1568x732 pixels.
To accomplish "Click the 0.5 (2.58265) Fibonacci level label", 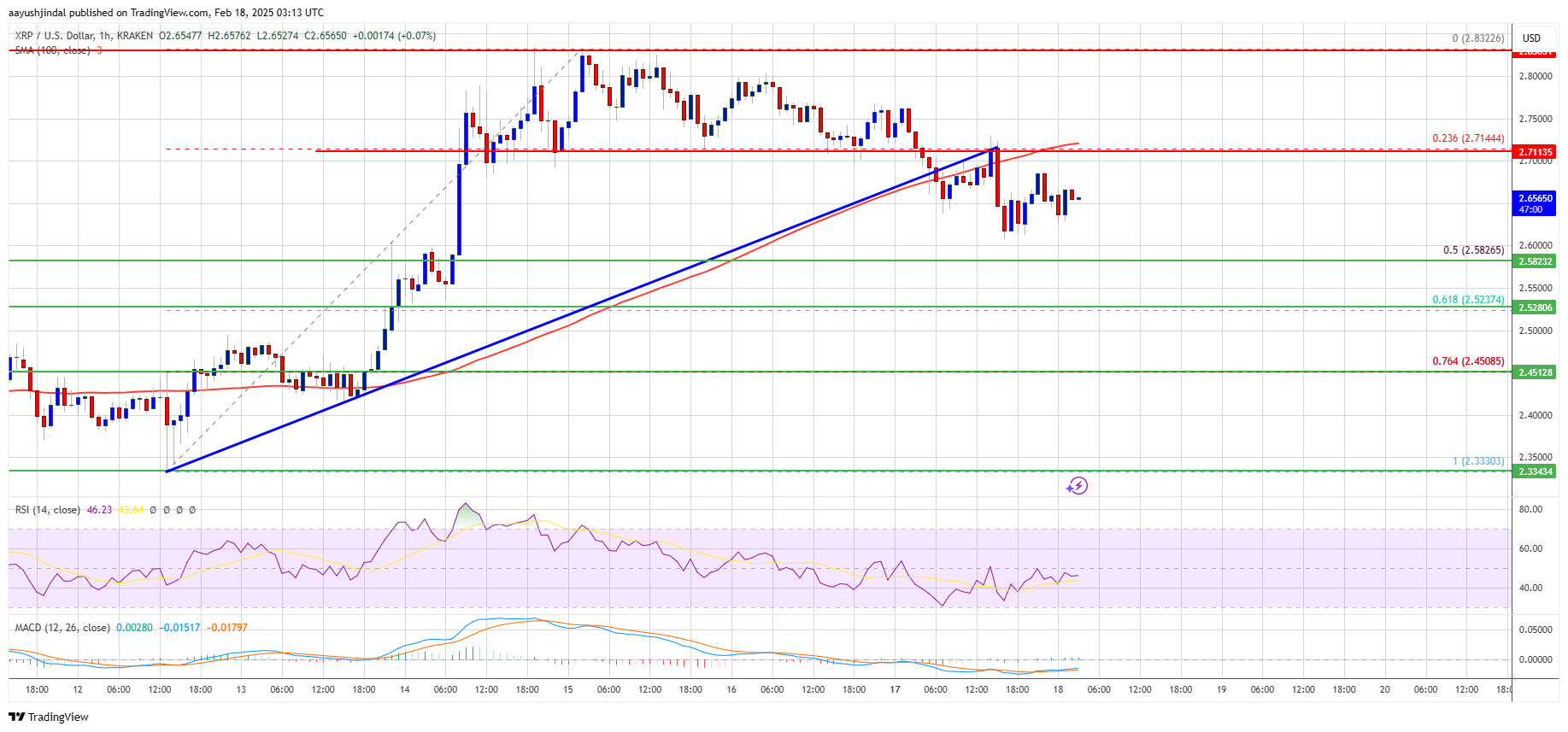I will [x=1473, y=250].
